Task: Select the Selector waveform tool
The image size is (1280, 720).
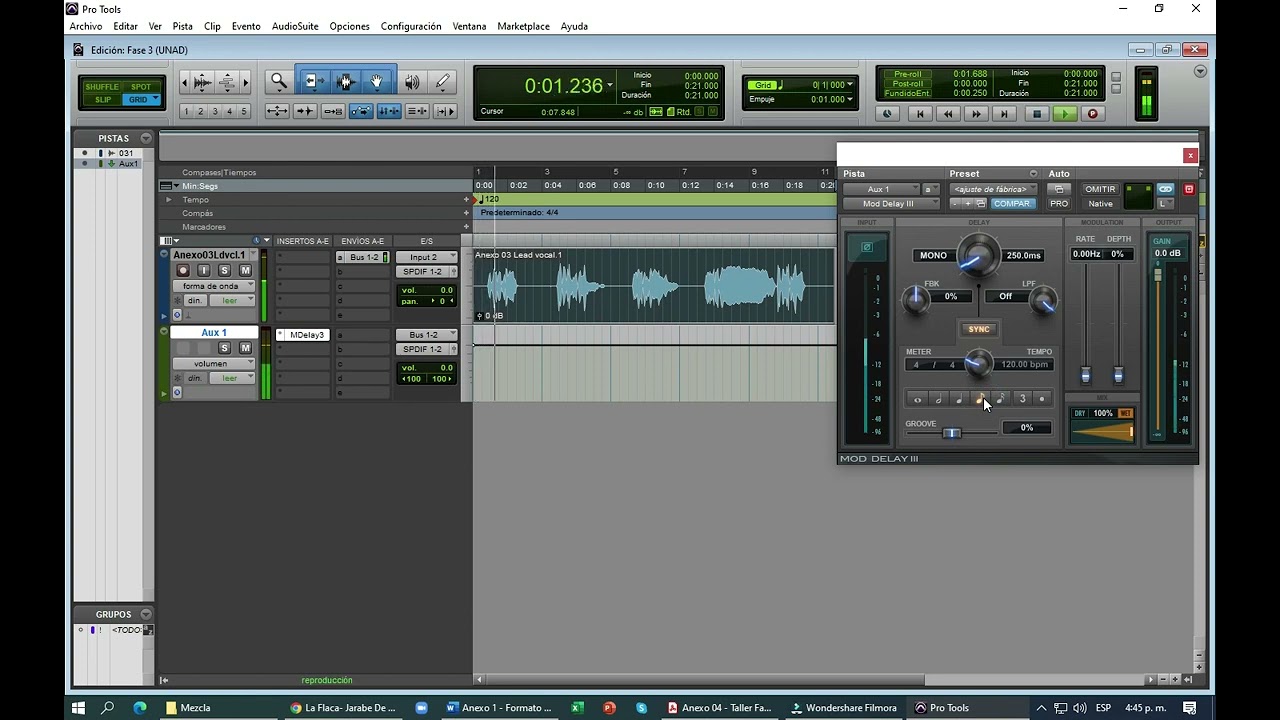Action: tap(345, 82)
